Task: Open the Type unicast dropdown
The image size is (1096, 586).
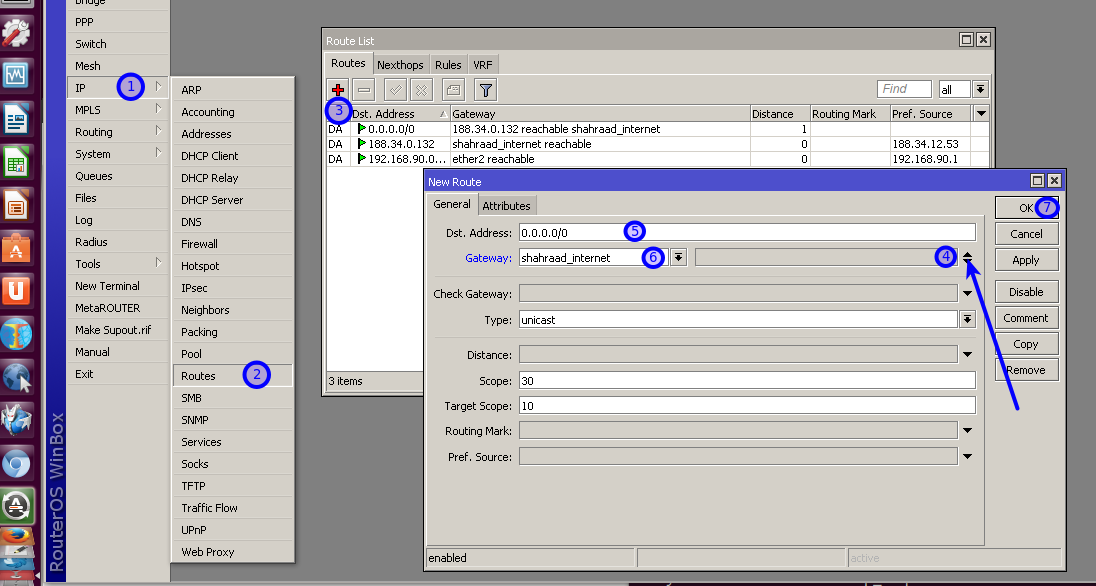Action: pos(967,320)
